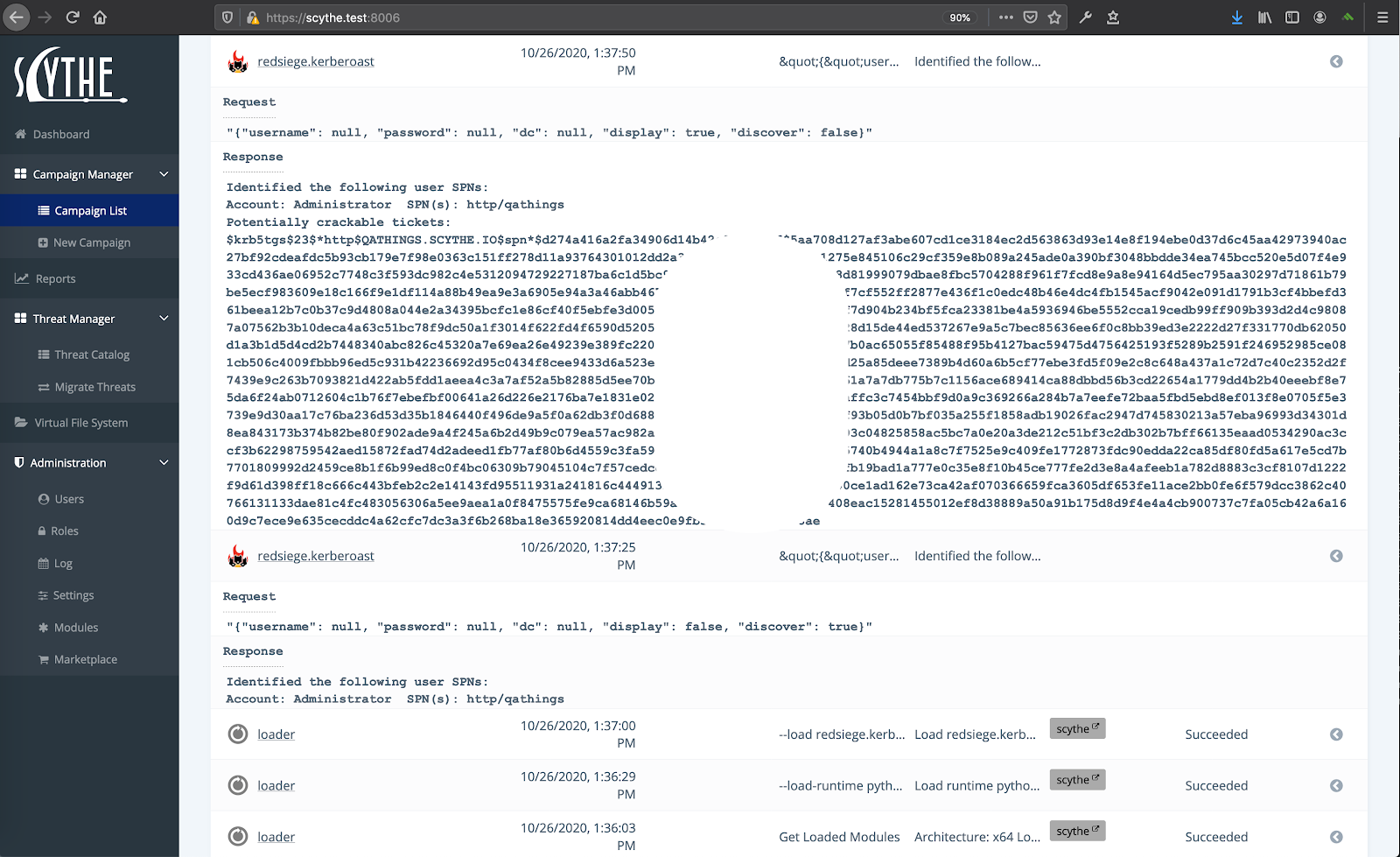
Task: Expand the 1:37:00 PM loader row arrow
Action: 1336,734
